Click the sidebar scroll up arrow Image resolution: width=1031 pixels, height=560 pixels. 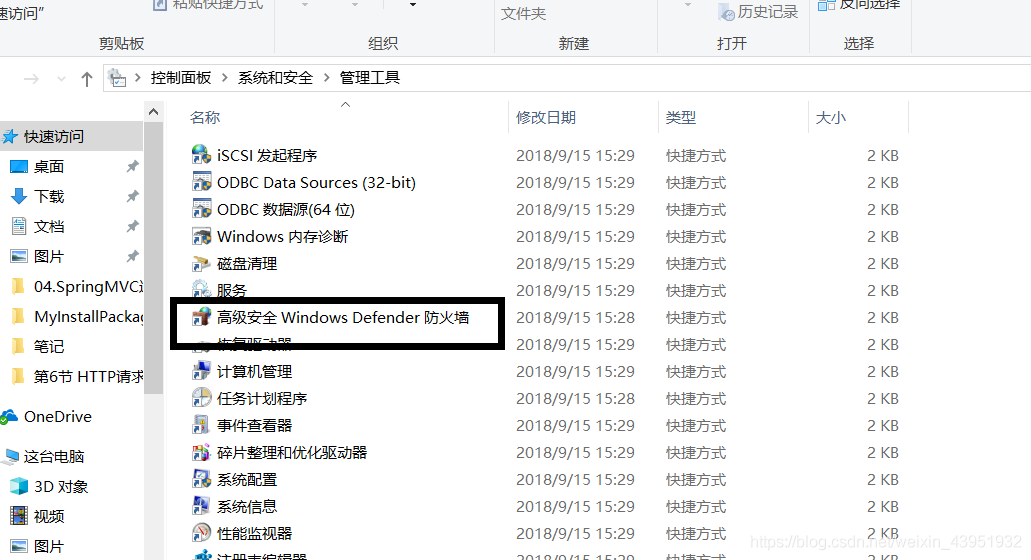click(x=153, y=112)
